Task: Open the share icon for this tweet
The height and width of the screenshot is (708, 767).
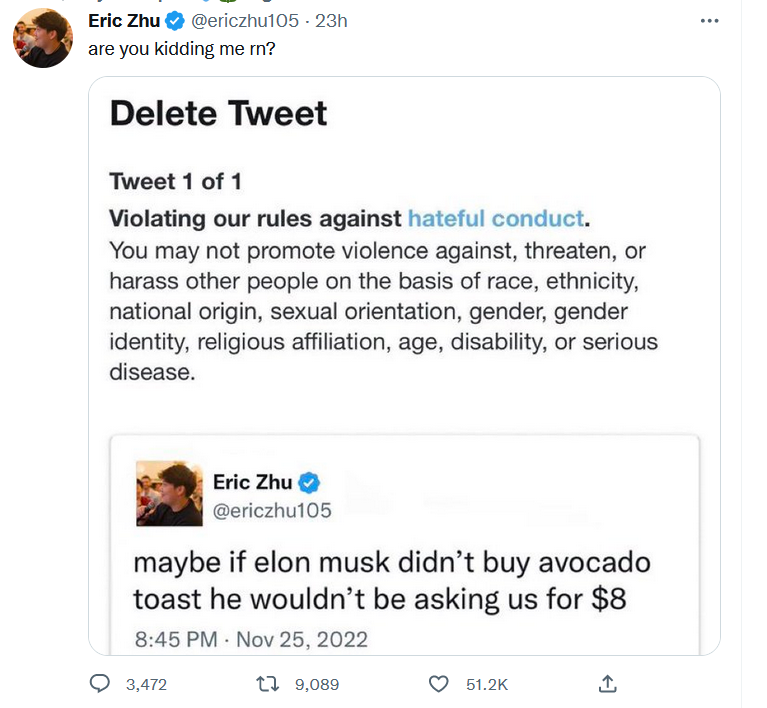Action: (x=607, y=684)
